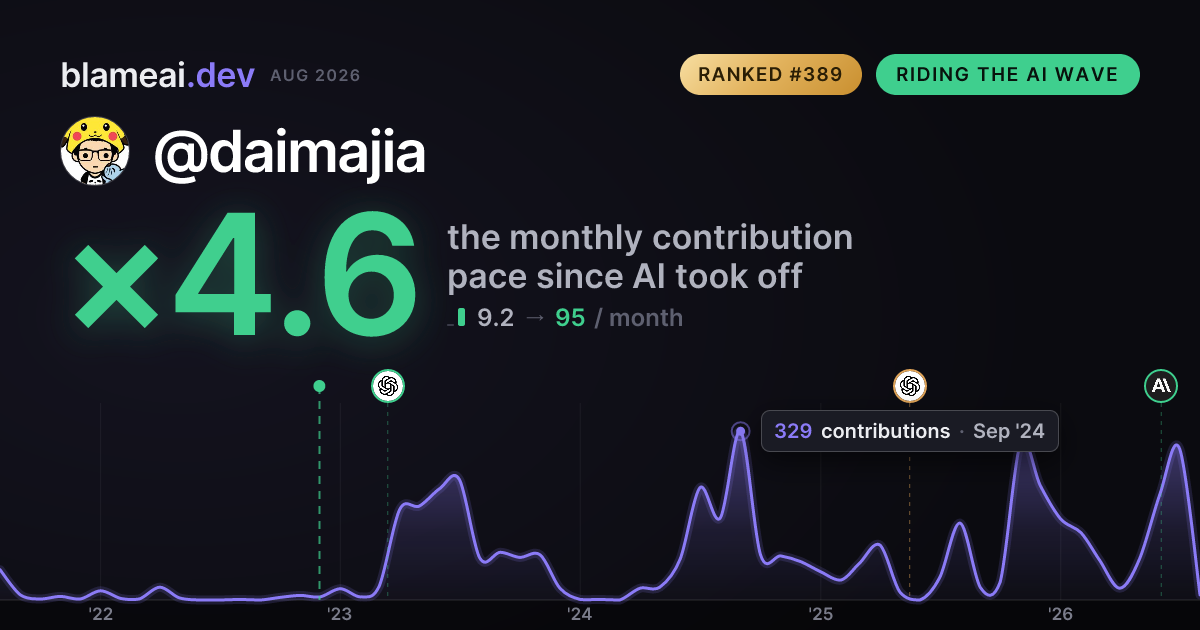The height and width of the screenshot is (630, 1200).
Task: Click the RIDING THE AI WAVE badge
Action: click(1007, 75)
